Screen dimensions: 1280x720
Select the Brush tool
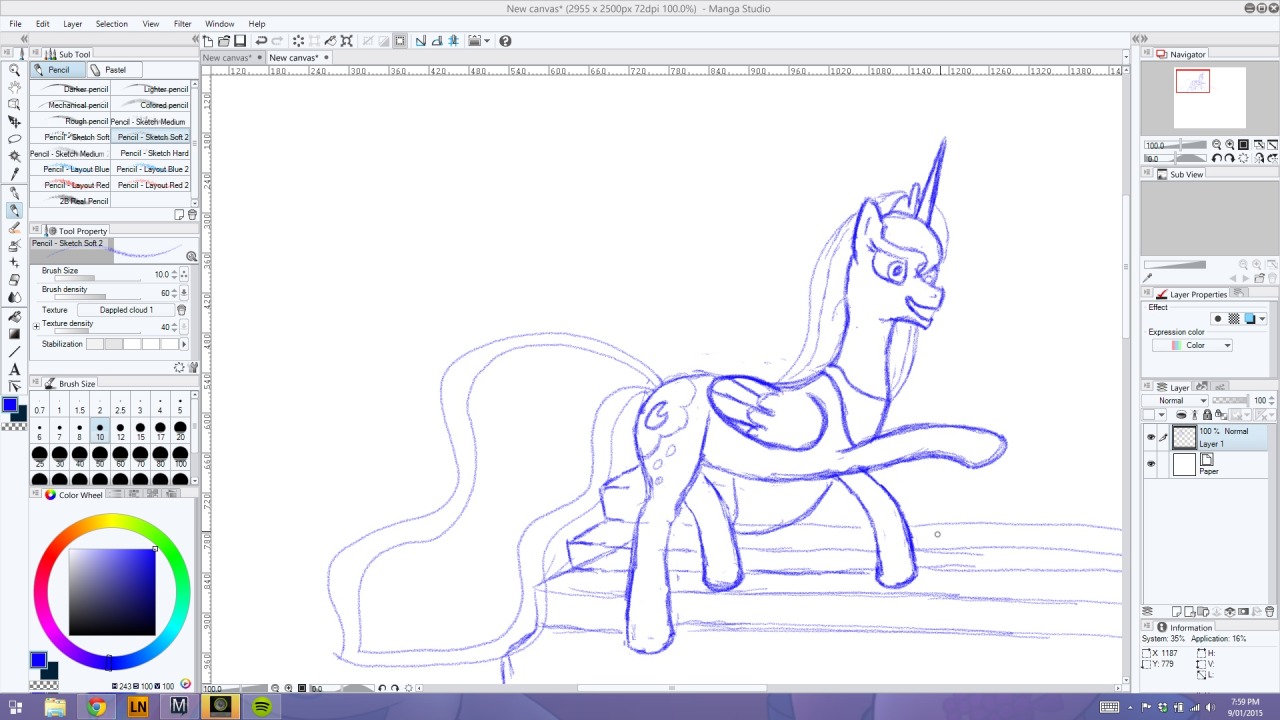tap(14, 227)
